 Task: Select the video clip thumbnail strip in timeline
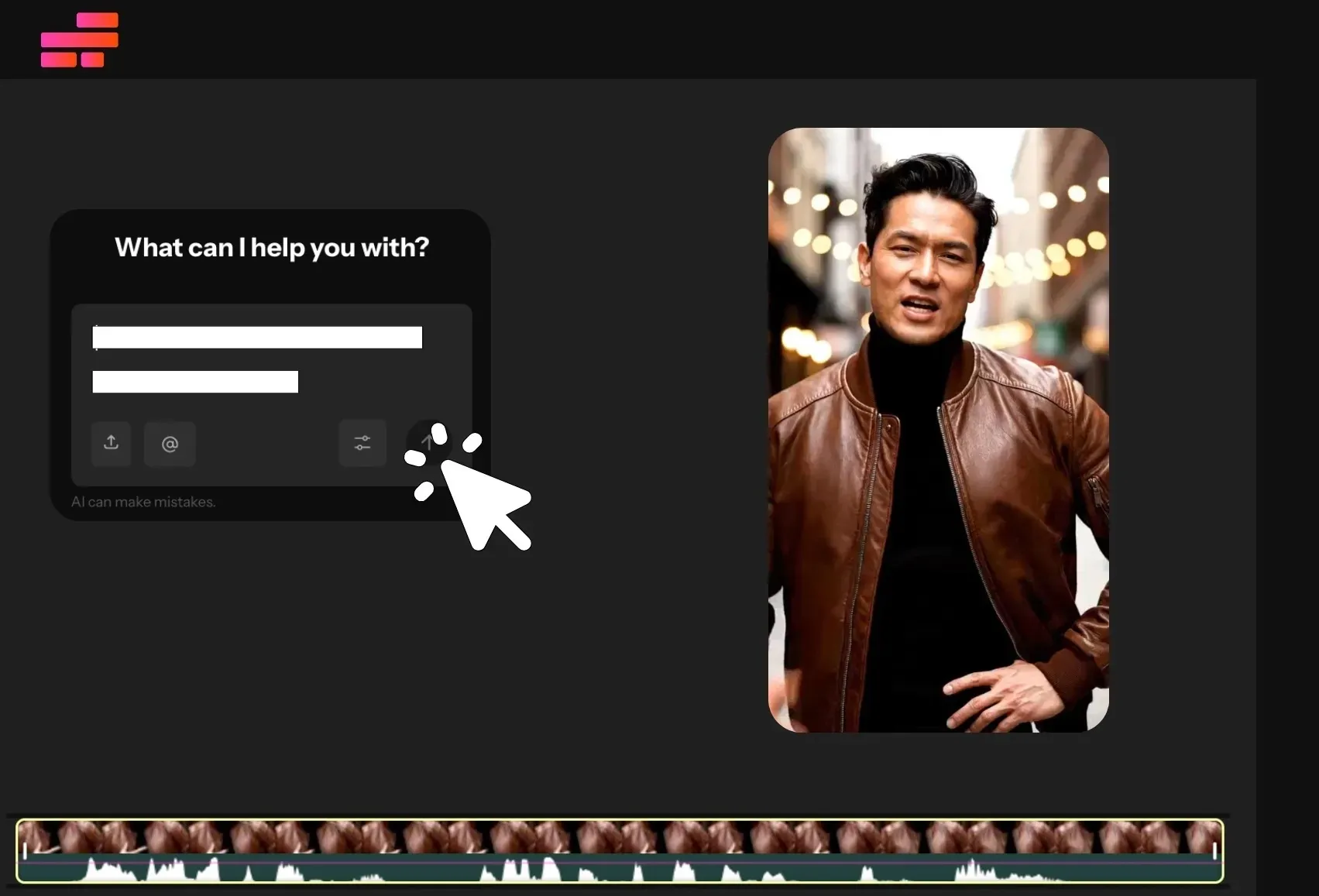[620, 837]
